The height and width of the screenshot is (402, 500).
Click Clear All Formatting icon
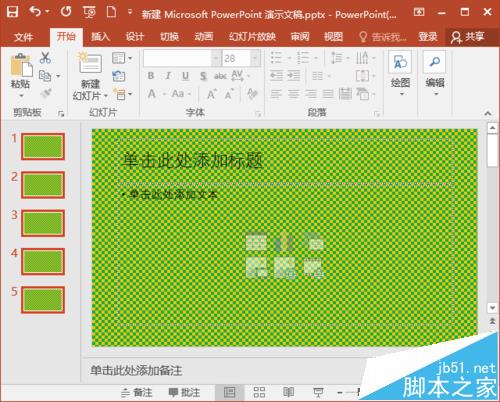(252, 94)
